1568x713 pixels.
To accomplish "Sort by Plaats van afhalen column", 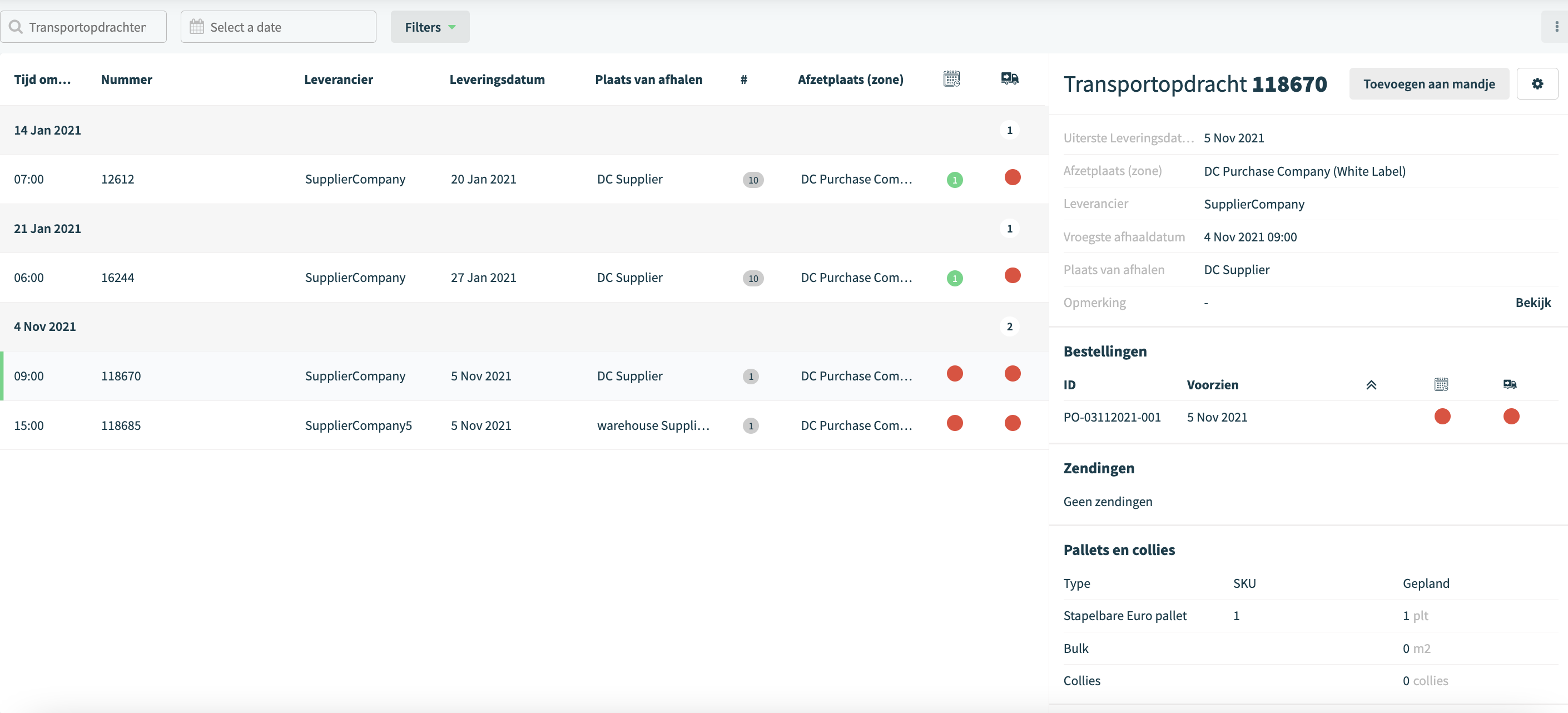I will click(x=648, y=79).
